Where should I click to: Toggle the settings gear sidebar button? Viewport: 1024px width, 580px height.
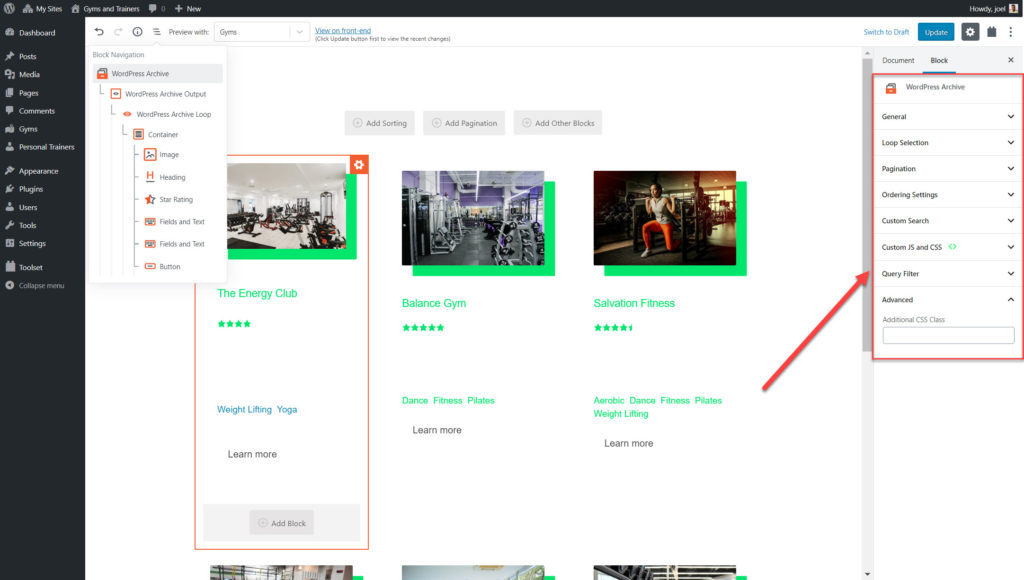click(970, 32)
